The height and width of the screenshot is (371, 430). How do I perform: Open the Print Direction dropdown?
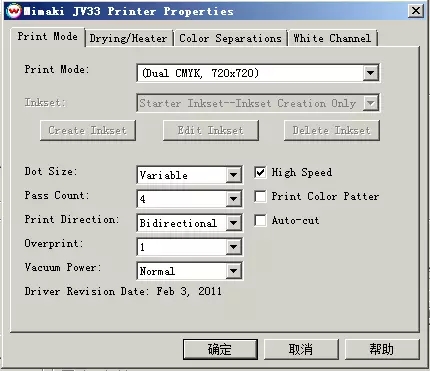[x=233, y=223]
